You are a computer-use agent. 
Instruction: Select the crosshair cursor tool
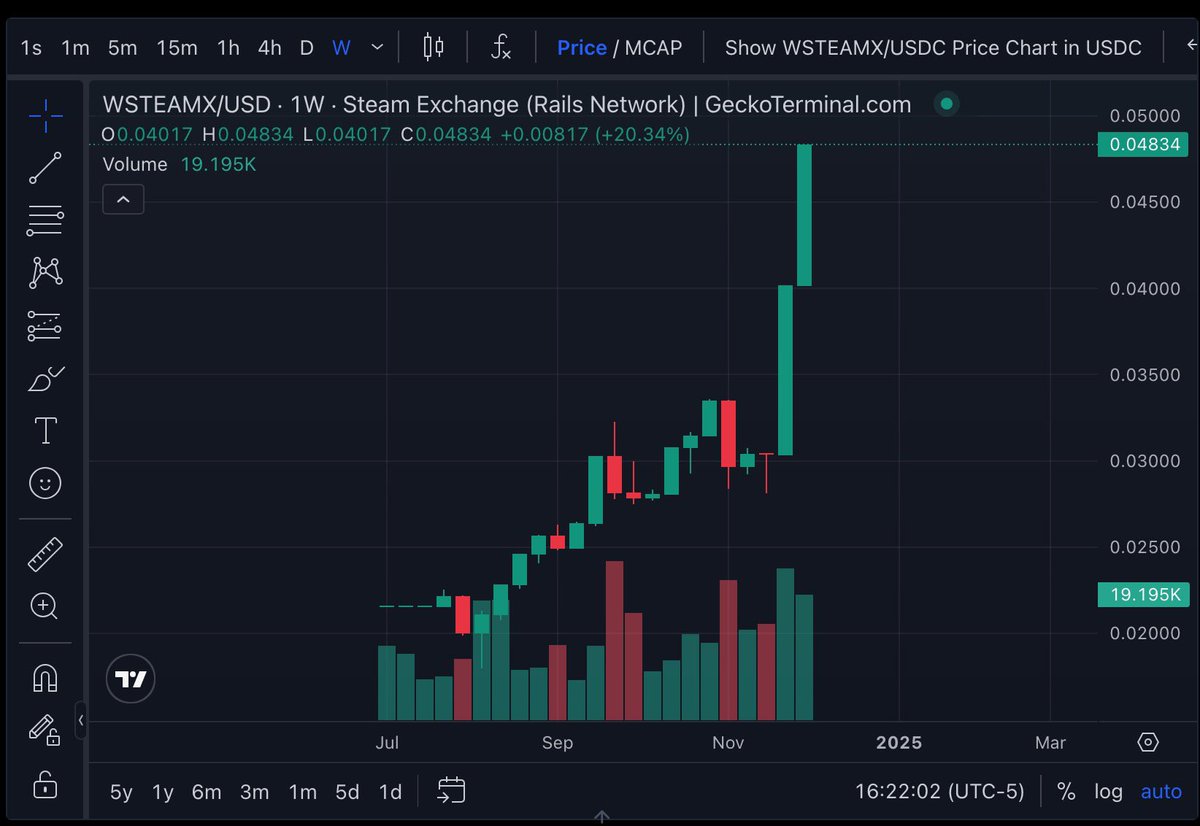coord(45,116)
